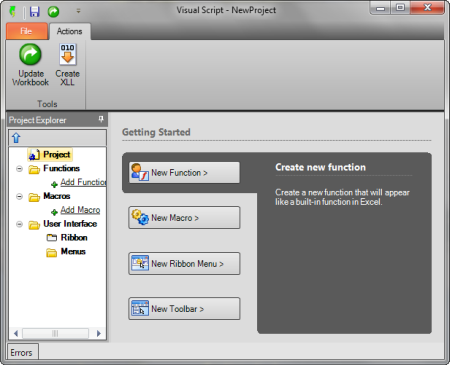
Task: Collapse the Functions folder node
Action: click(x=19, y=169)
